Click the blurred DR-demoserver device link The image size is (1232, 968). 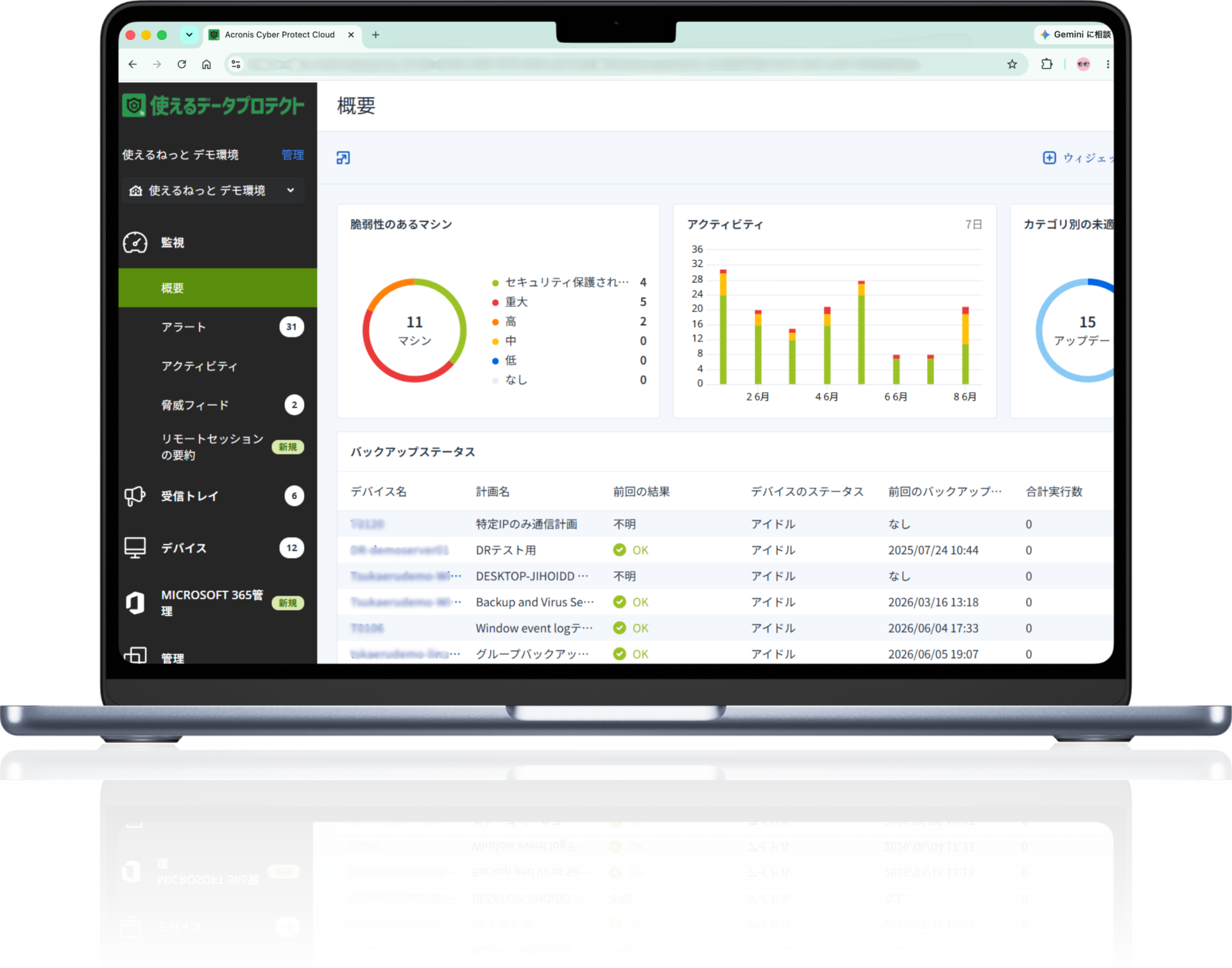[x=399, y=550]
